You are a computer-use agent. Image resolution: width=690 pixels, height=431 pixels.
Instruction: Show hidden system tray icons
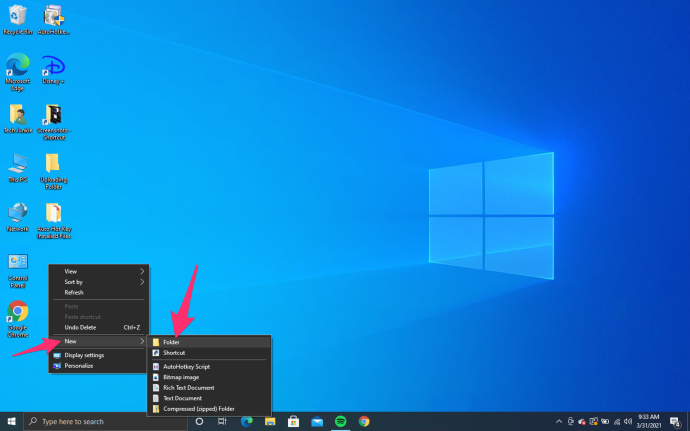[x=558, y=421]
